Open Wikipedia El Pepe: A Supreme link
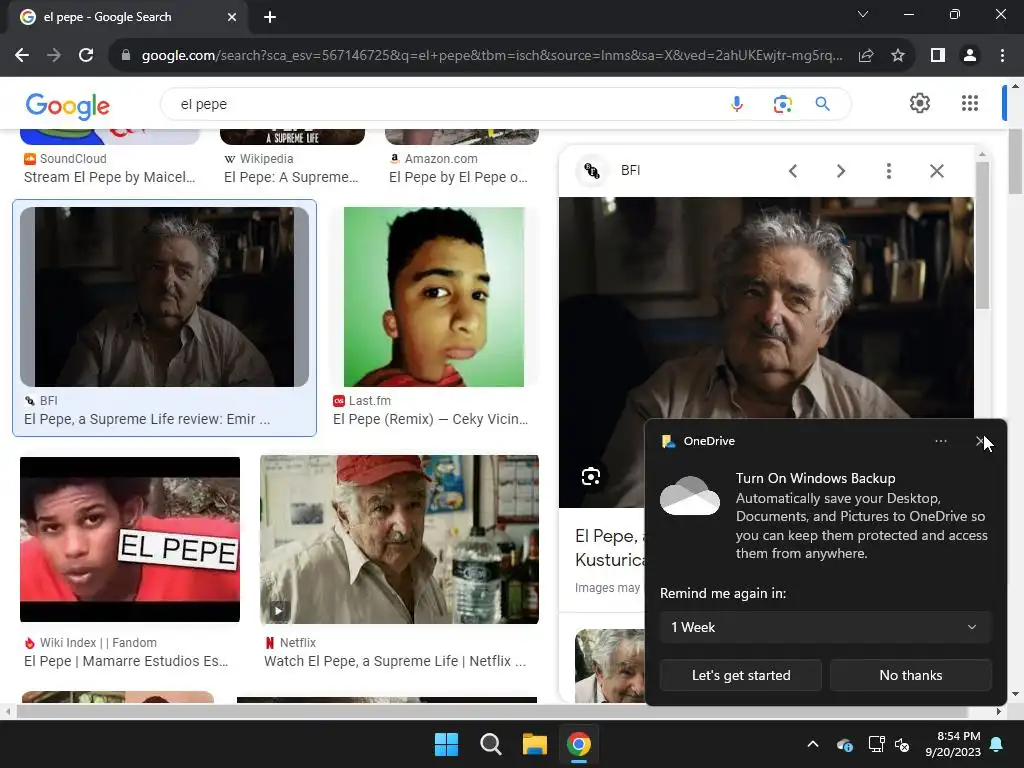The image size is (1024, 768). click(x=291, y=177)
